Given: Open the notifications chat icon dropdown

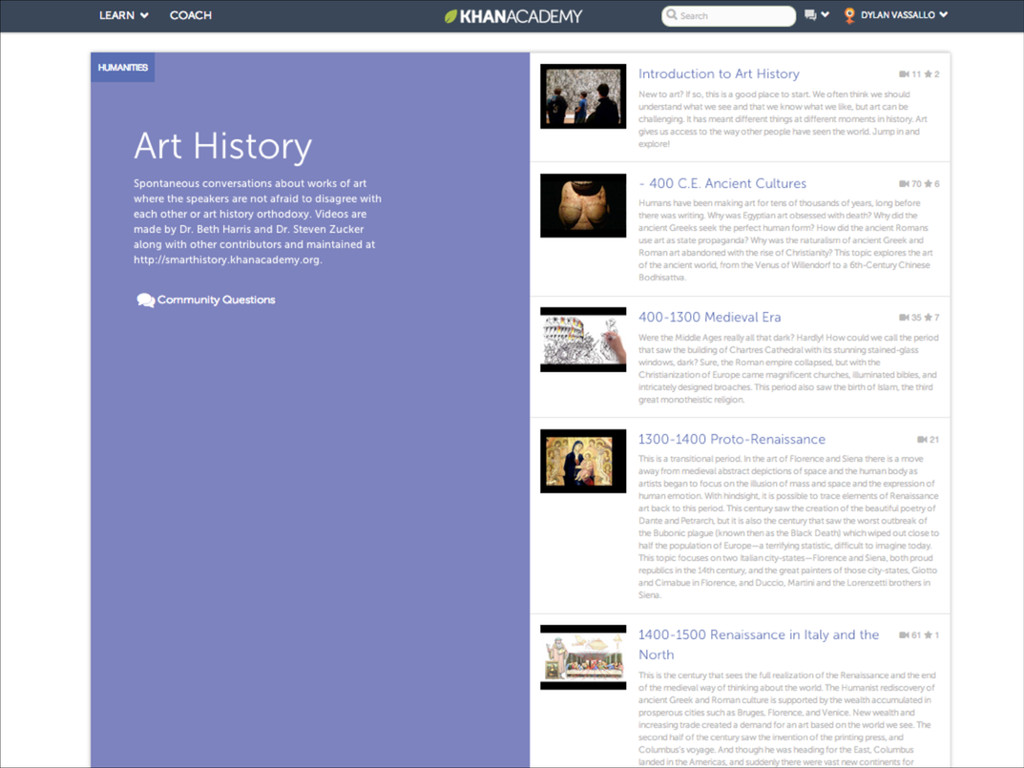Looking at the screenshot, I should pos(816,15).
